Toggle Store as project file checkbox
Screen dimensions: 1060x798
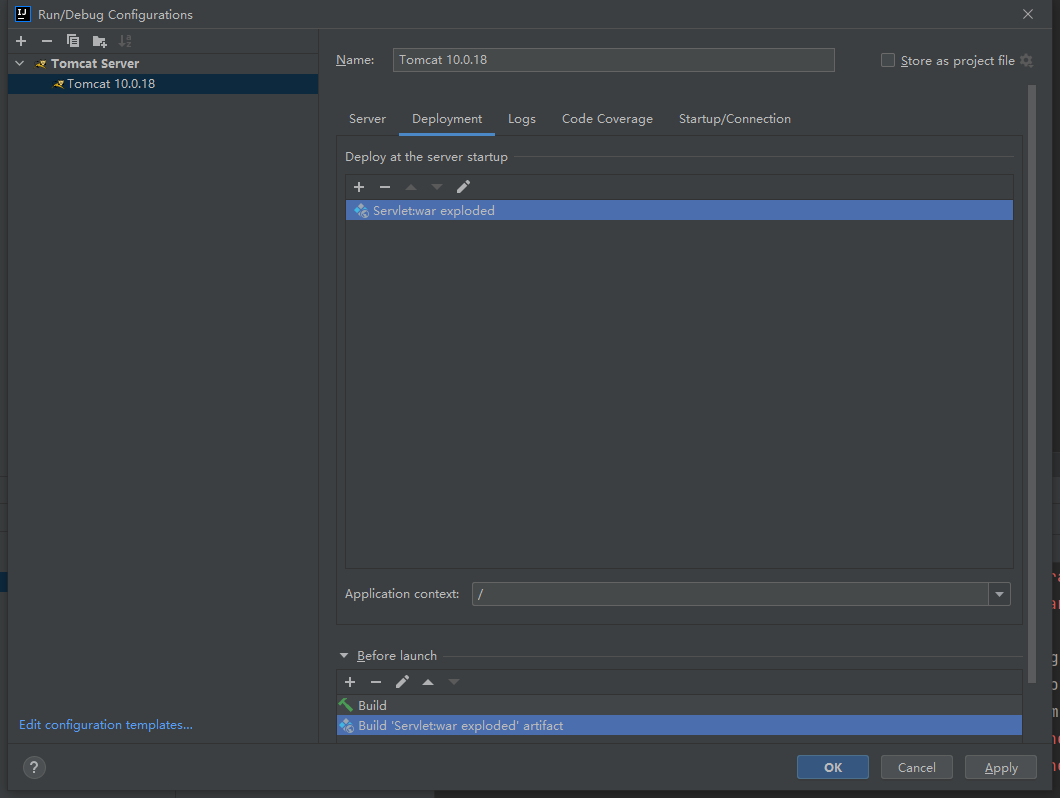tap(888, 60)
